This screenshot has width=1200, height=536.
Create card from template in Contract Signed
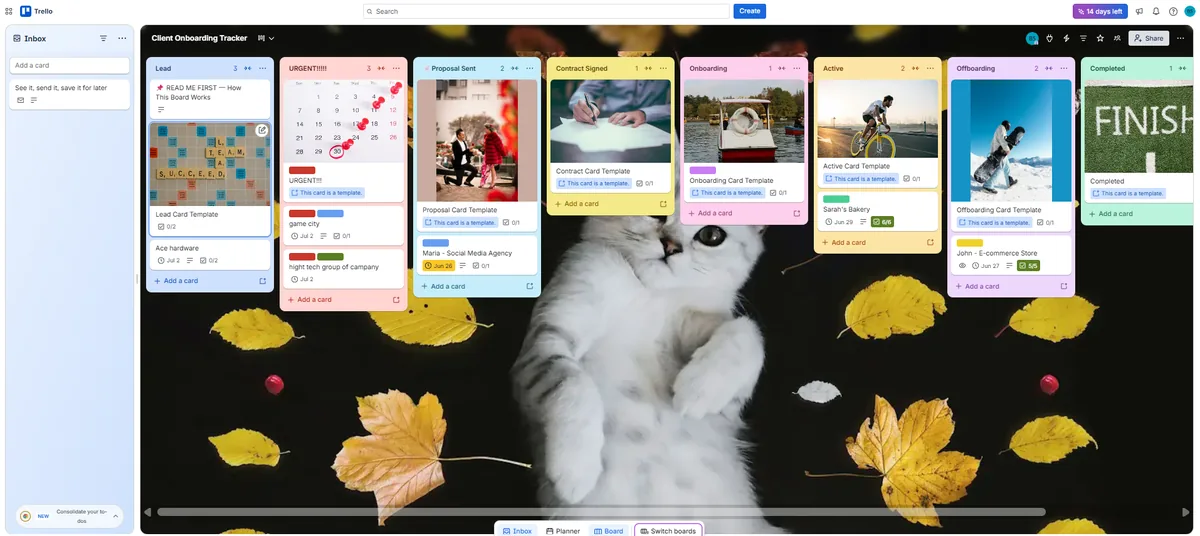(663, 203)
